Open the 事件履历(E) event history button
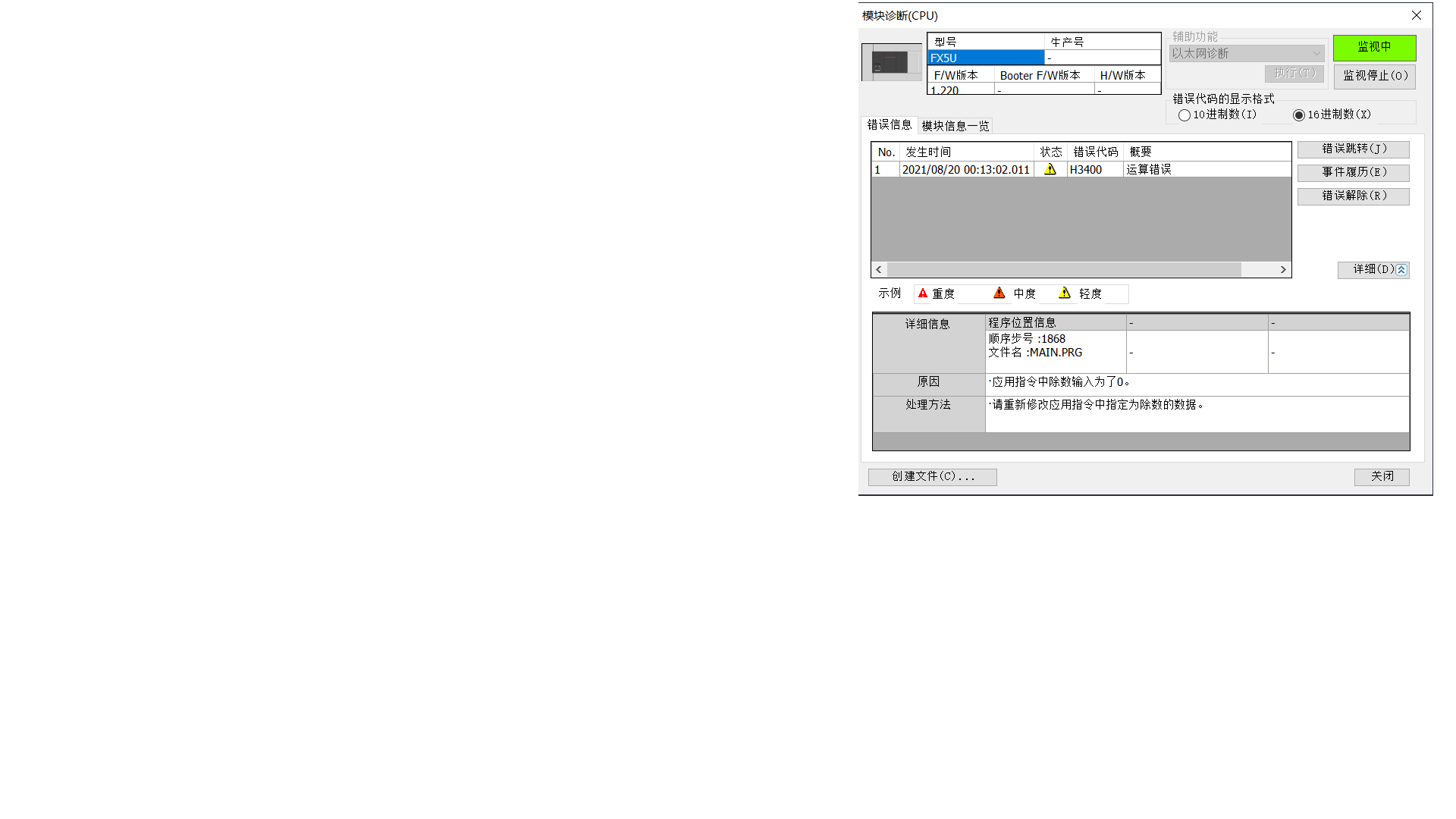 [x=1353, y=173]
